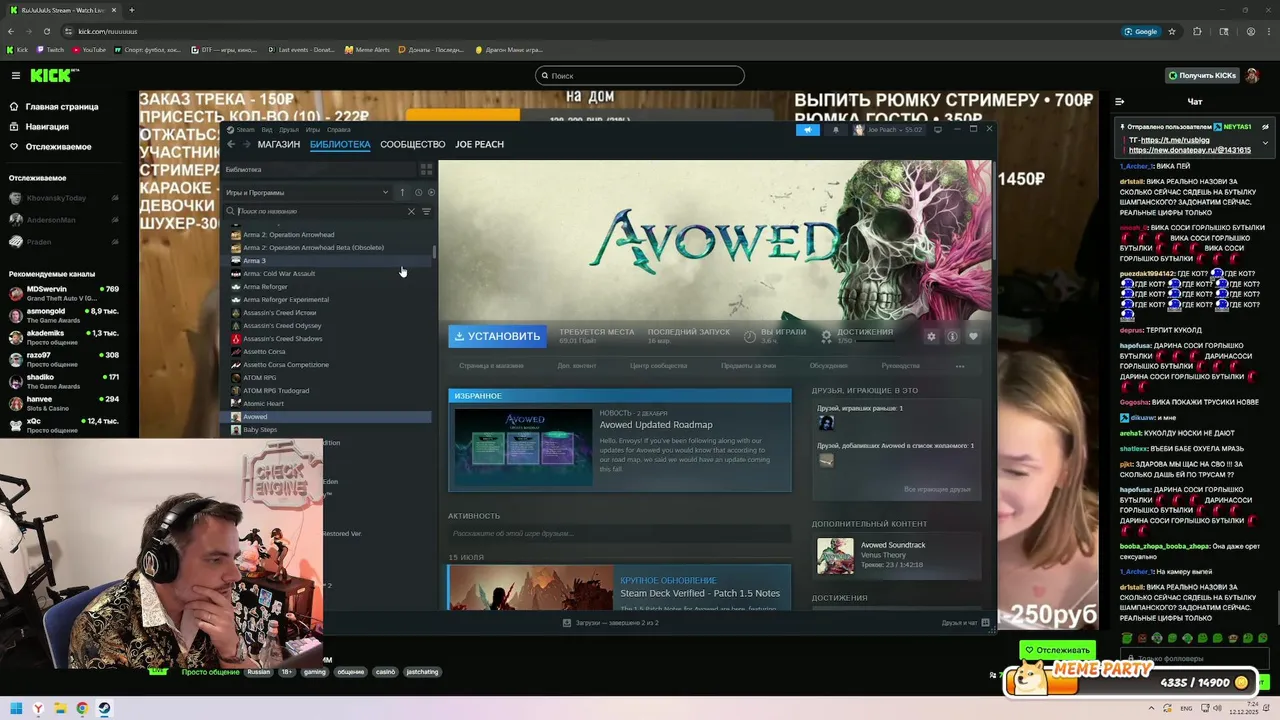Screen dimensions: 1280x720
Task: Select Assassin's Creed Shadows in library
Action: (325, 338)
